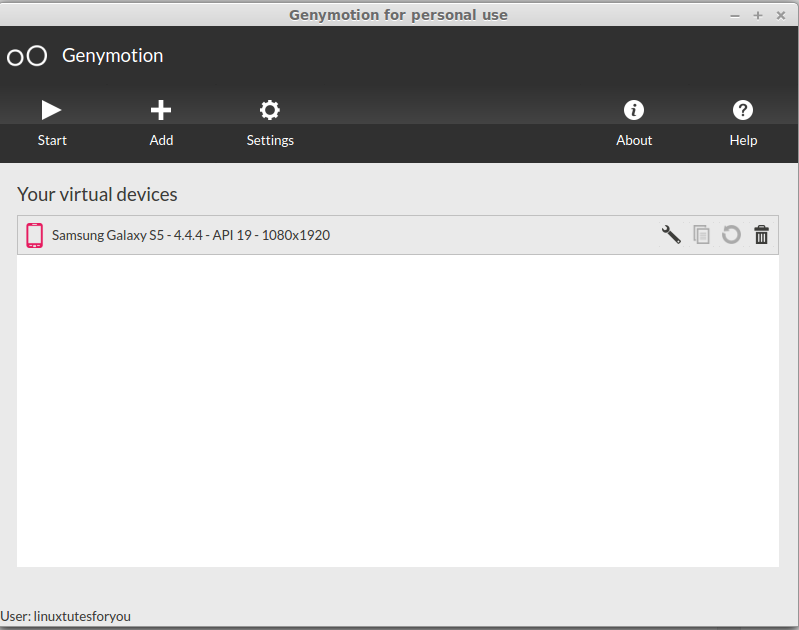Click the Help text label
The image size is (799, 630).
743,141
